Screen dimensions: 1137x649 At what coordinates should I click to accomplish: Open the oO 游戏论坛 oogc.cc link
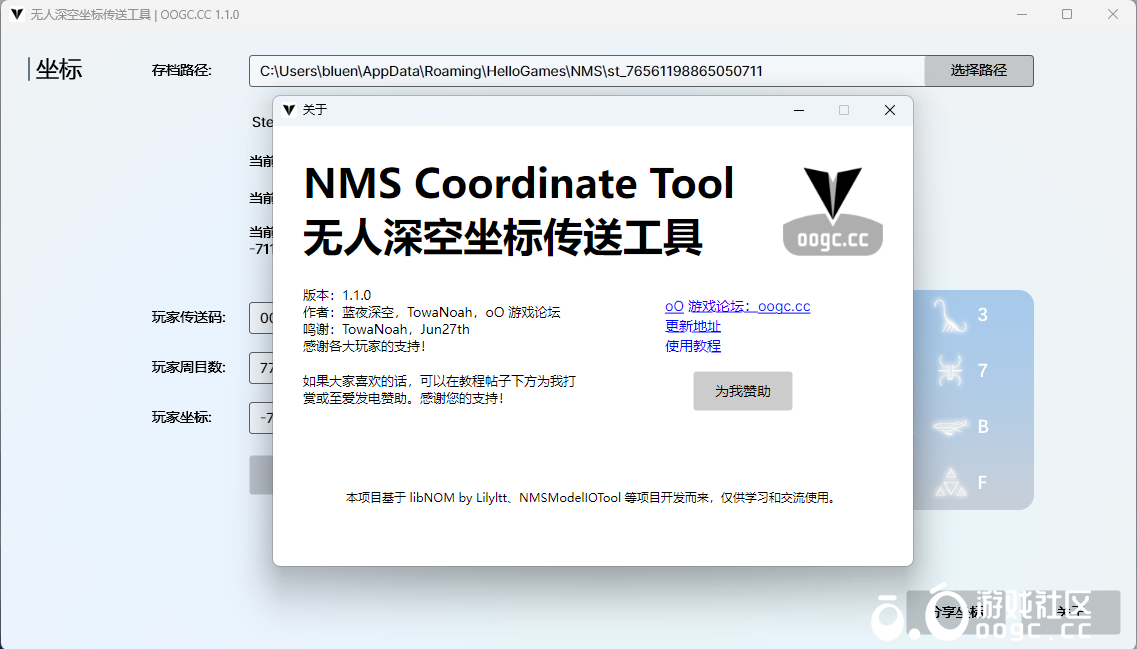click(737, 307)
